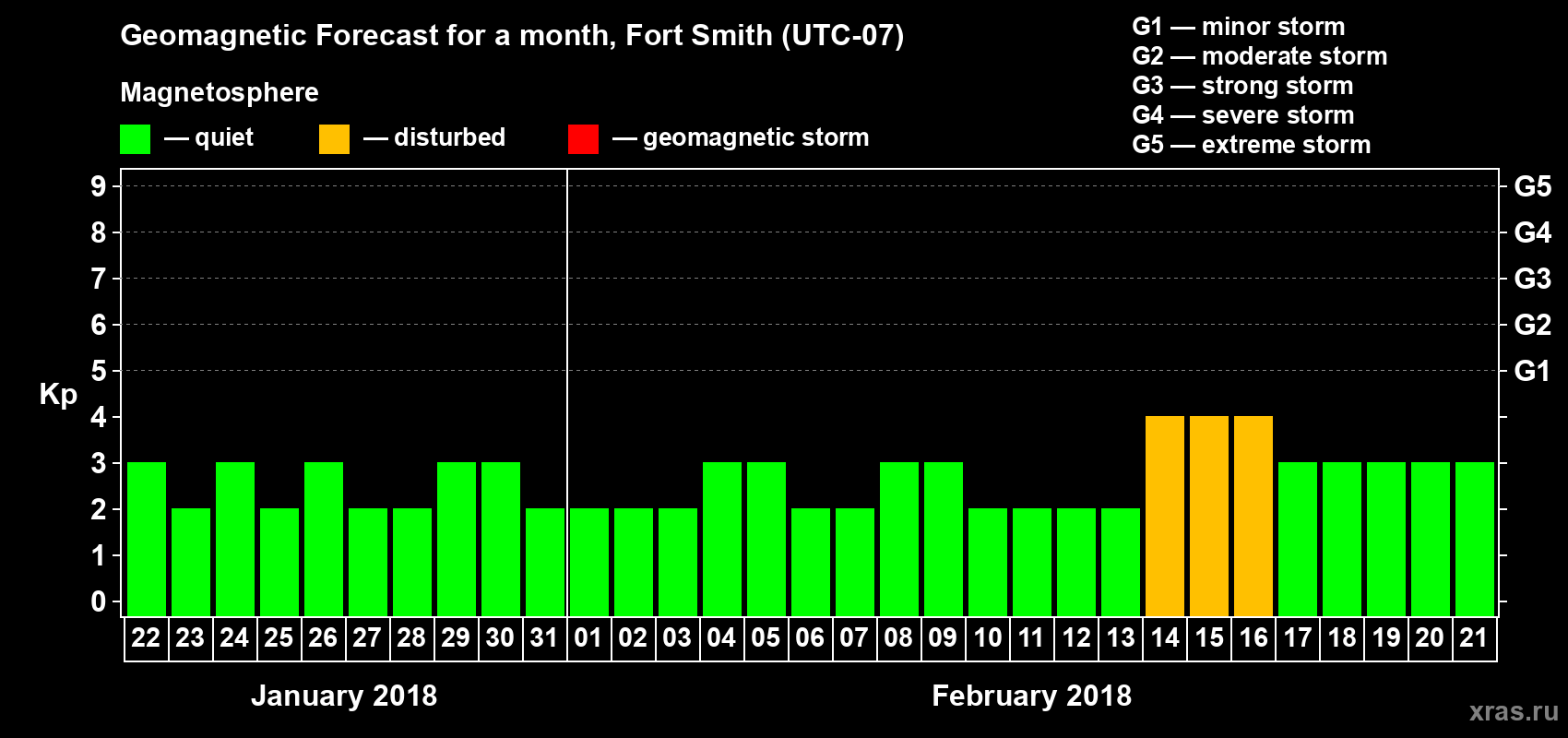Click the 'G1 — minor storm' legend text

tap(1239, 27)
